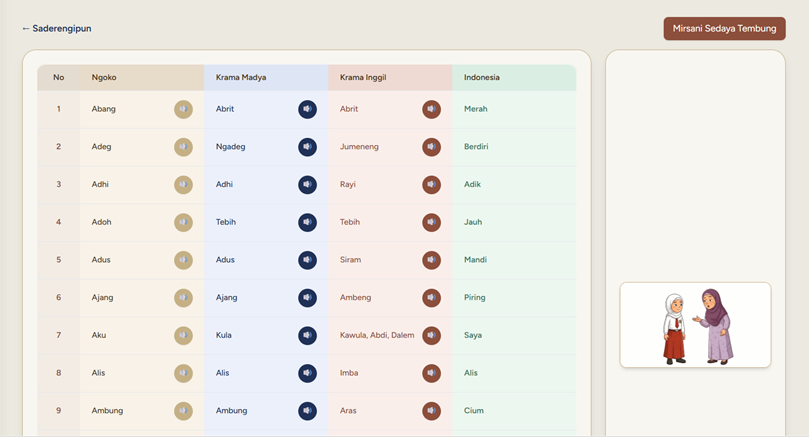Select the Krama Madya column header

tap(241, 77)
